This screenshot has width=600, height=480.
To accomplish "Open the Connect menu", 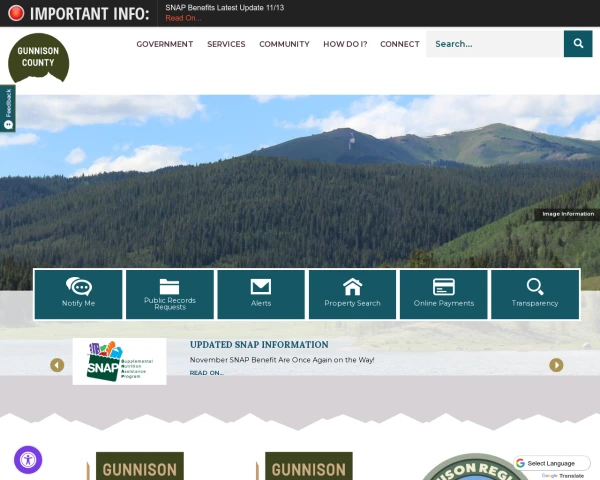I will click(x=400, y=44).
